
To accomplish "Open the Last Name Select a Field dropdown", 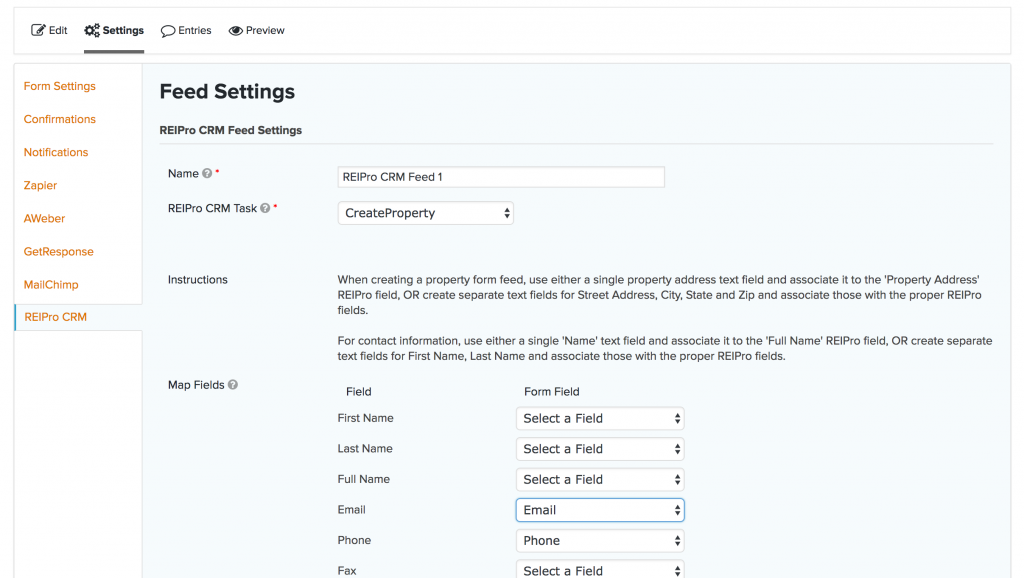I will tap(600, 449).
